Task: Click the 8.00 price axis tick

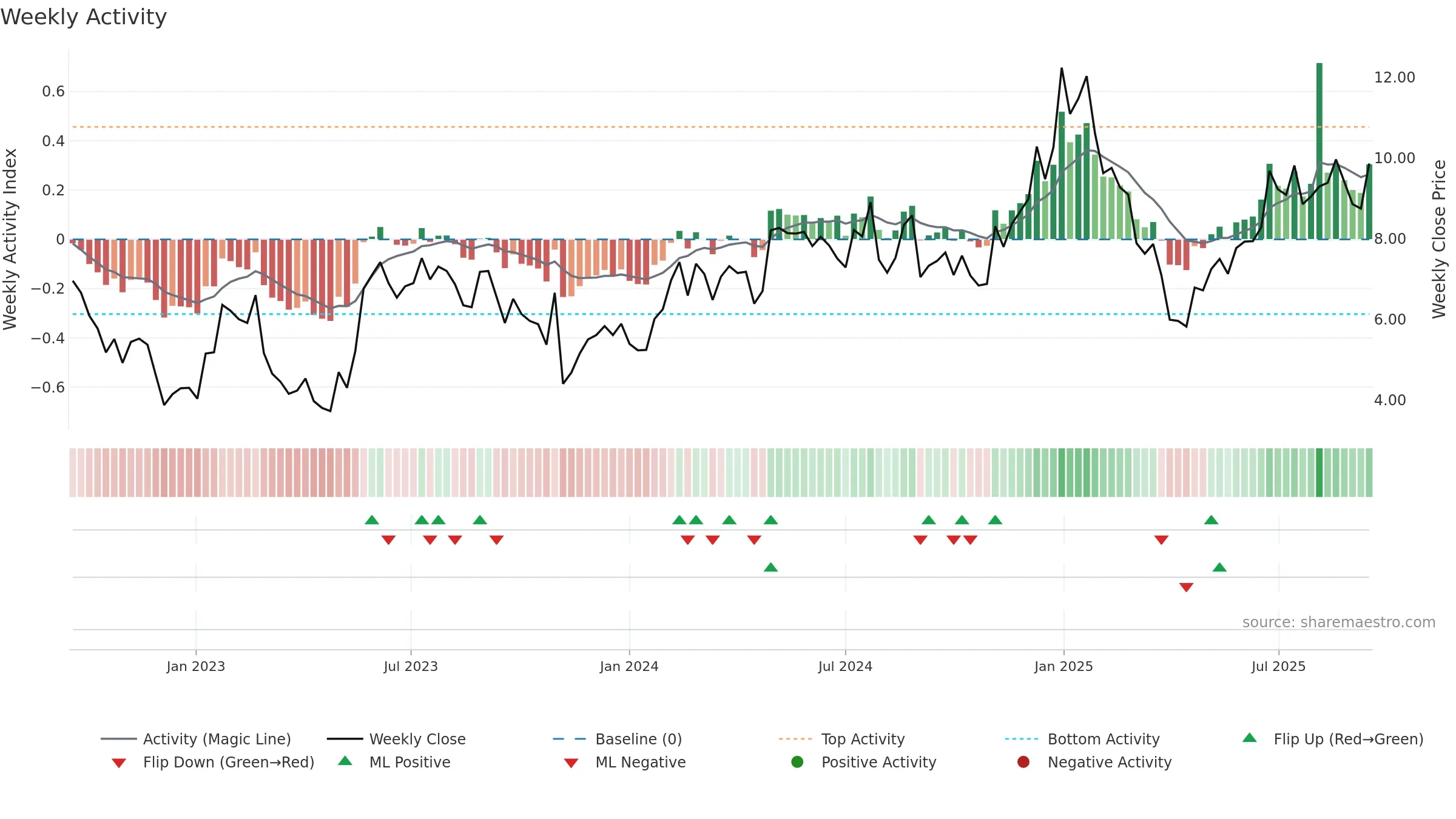Action: pos(1390,239)
